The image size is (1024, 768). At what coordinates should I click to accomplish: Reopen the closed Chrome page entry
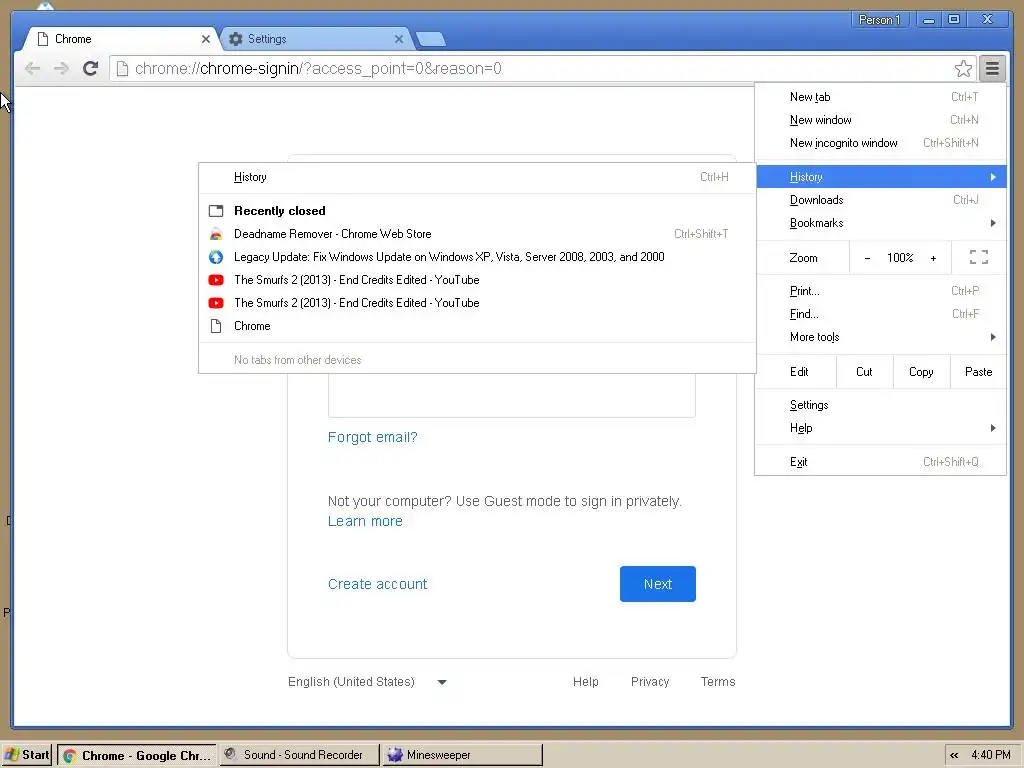tap(477, 326)
